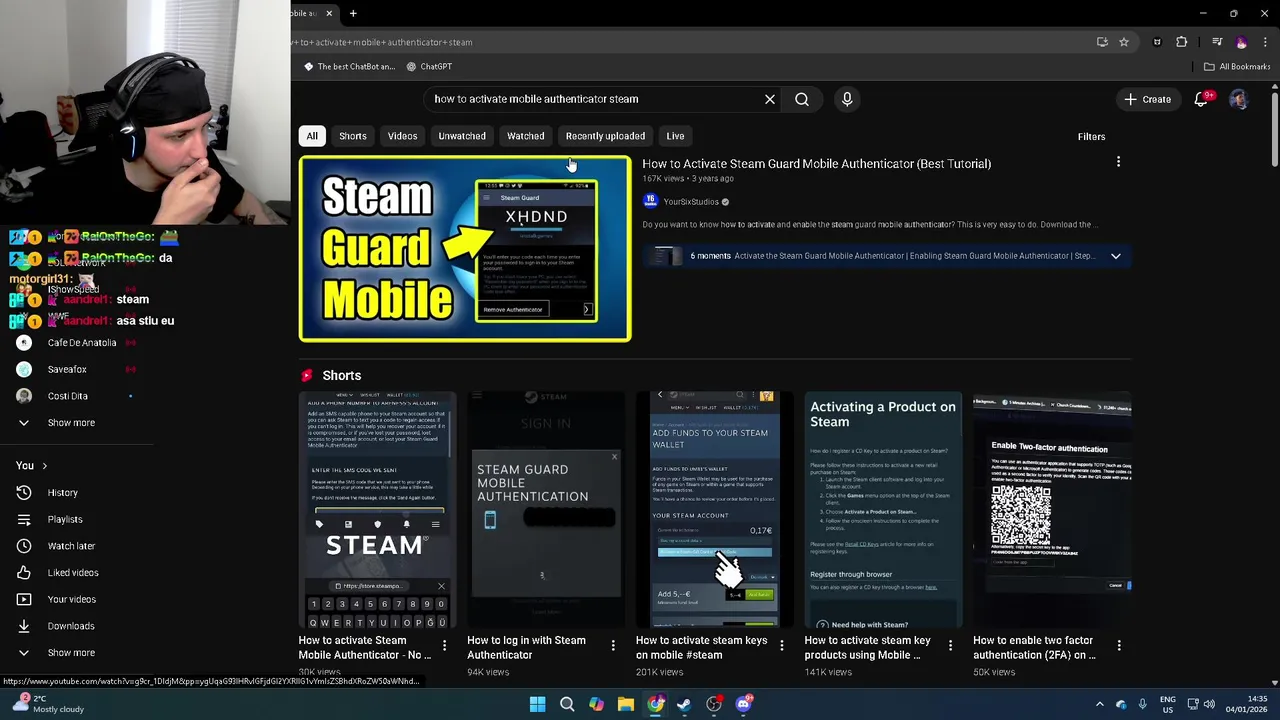This screenshot has height=720, width=1280.
Task: Open 'The best ChatBot' bookmark
Action: tap(349, 66)
